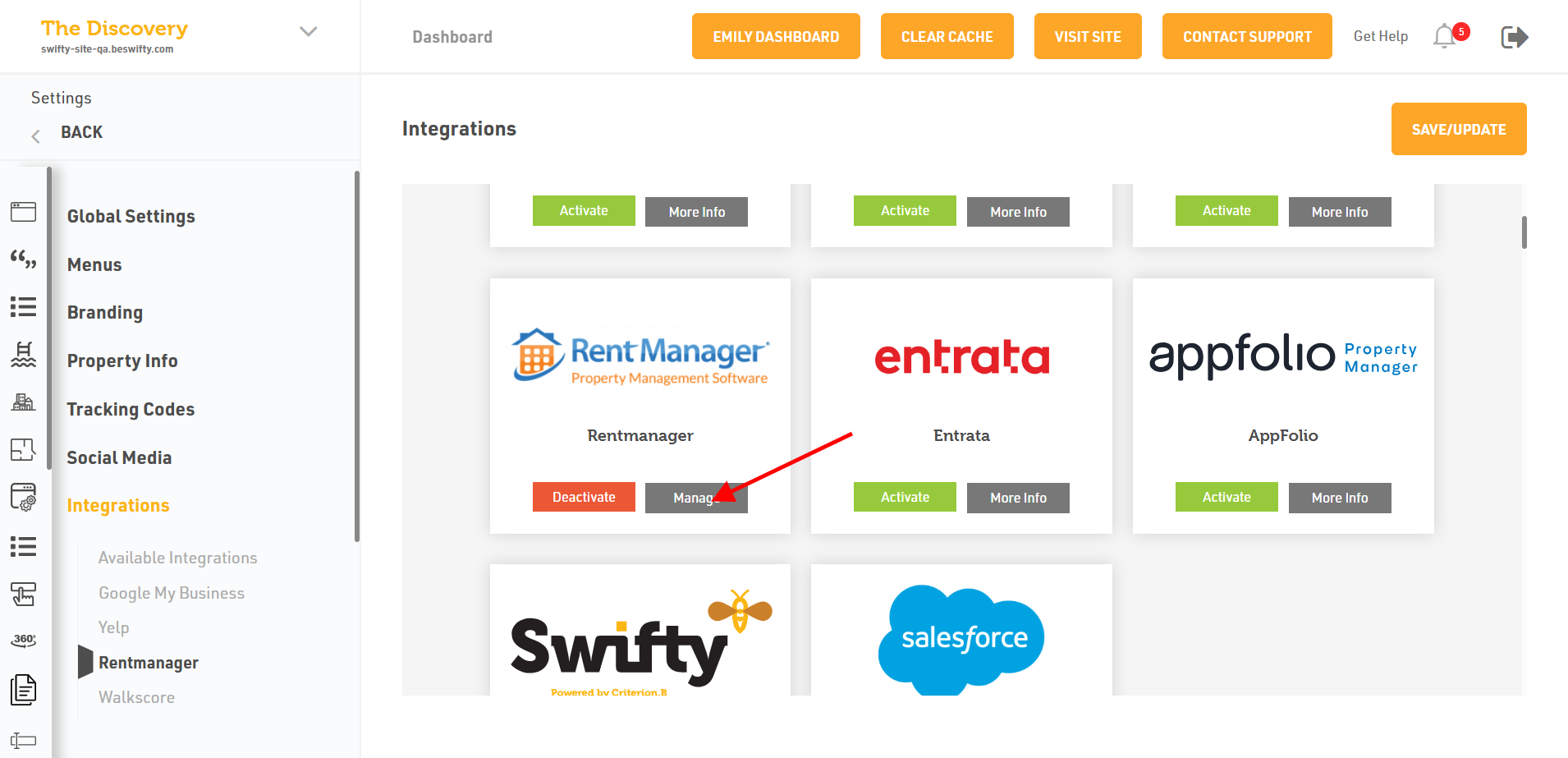Select the swimming pool sidebar icon
The image size is (1568, 758).
click(x=23, y=354)
